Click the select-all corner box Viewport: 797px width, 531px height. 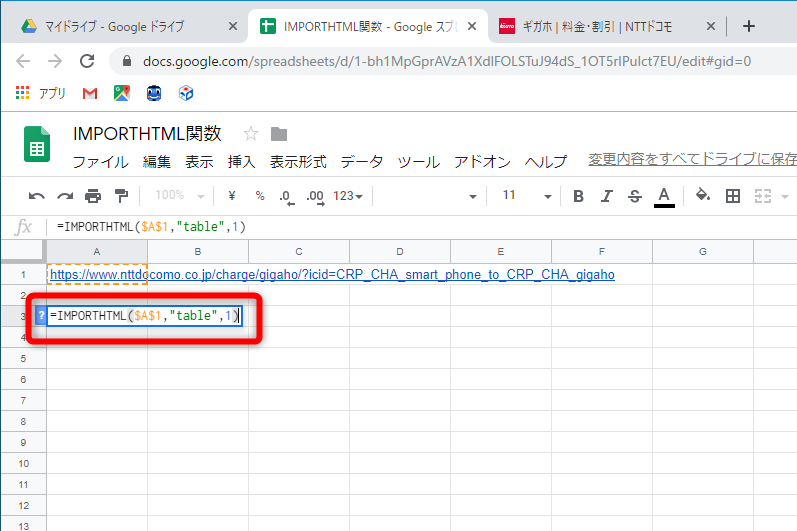(x=23, y=251)
